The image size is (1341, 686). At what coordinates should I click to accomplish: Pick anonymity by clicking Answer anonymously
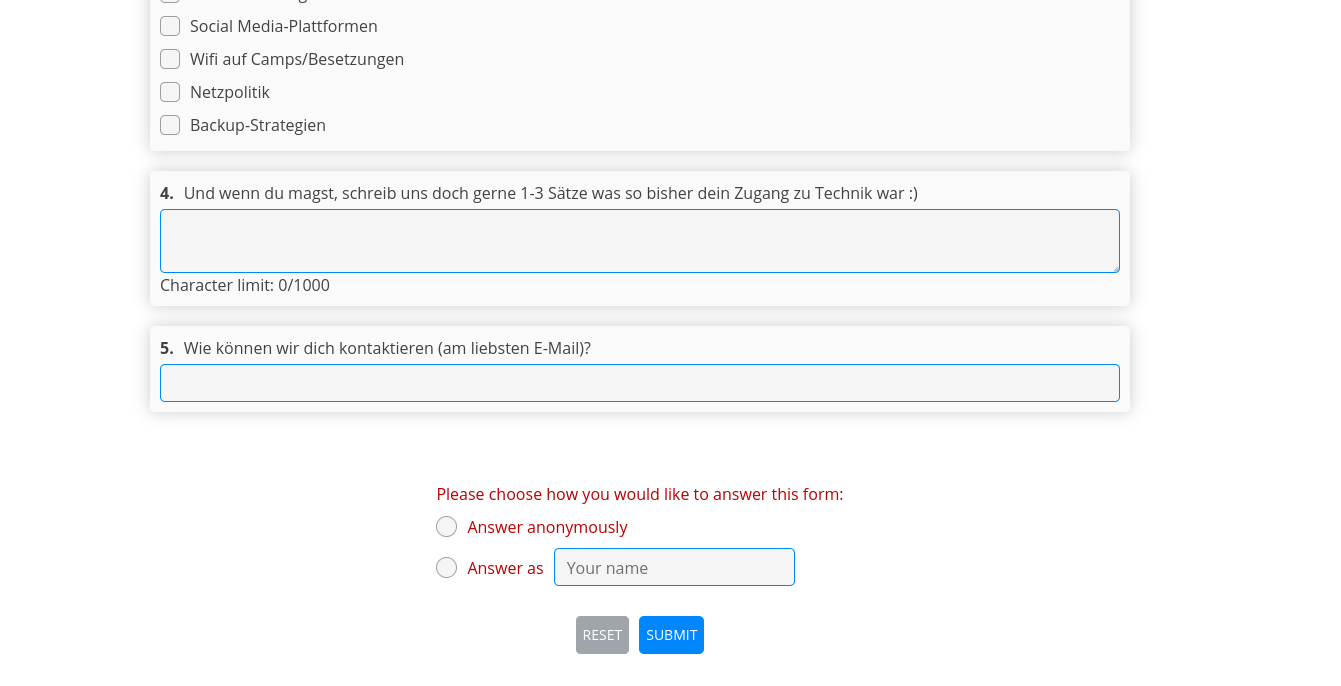pyautogui.click(x=446, y=526)
